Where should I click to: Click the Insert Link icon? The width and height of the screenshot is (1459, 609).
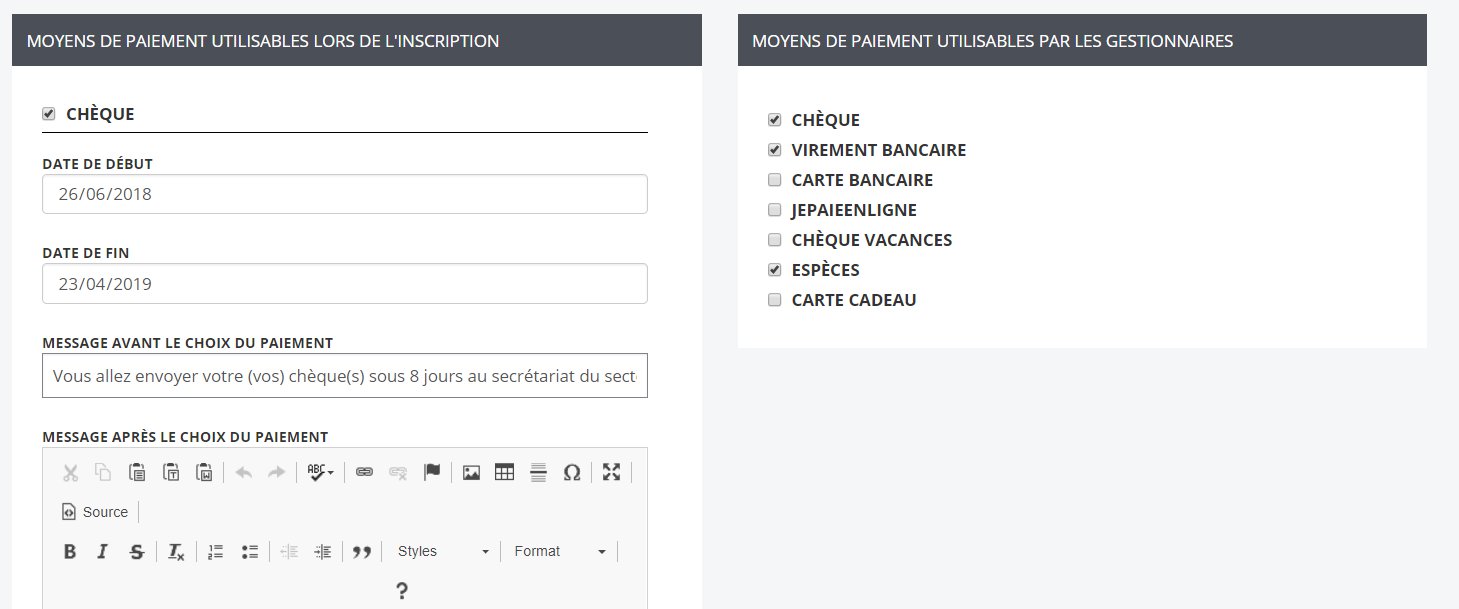(x=364, y=473)
